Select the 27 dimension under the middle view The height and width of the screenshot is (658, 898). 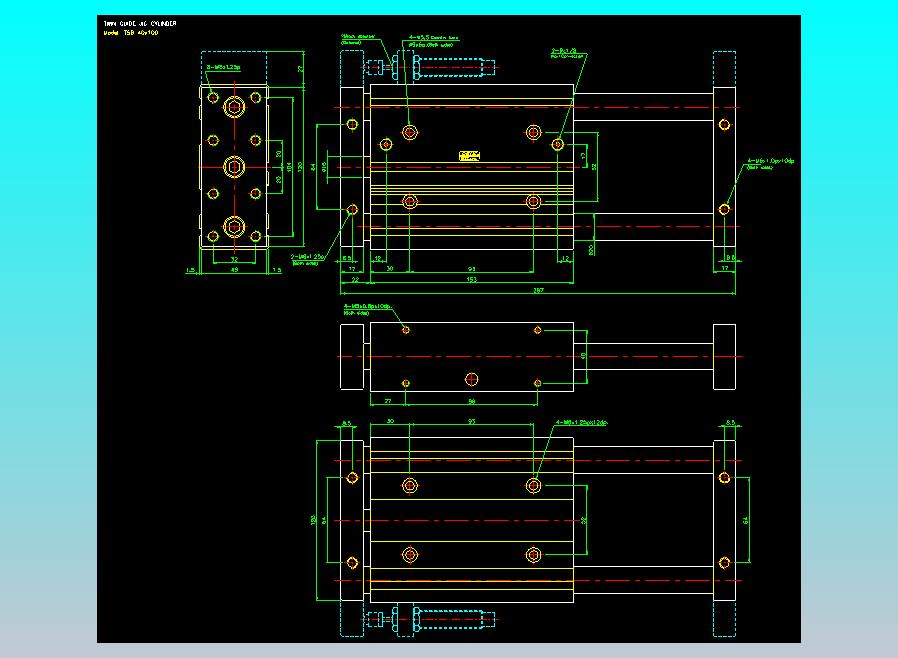(x=387, y=401)
